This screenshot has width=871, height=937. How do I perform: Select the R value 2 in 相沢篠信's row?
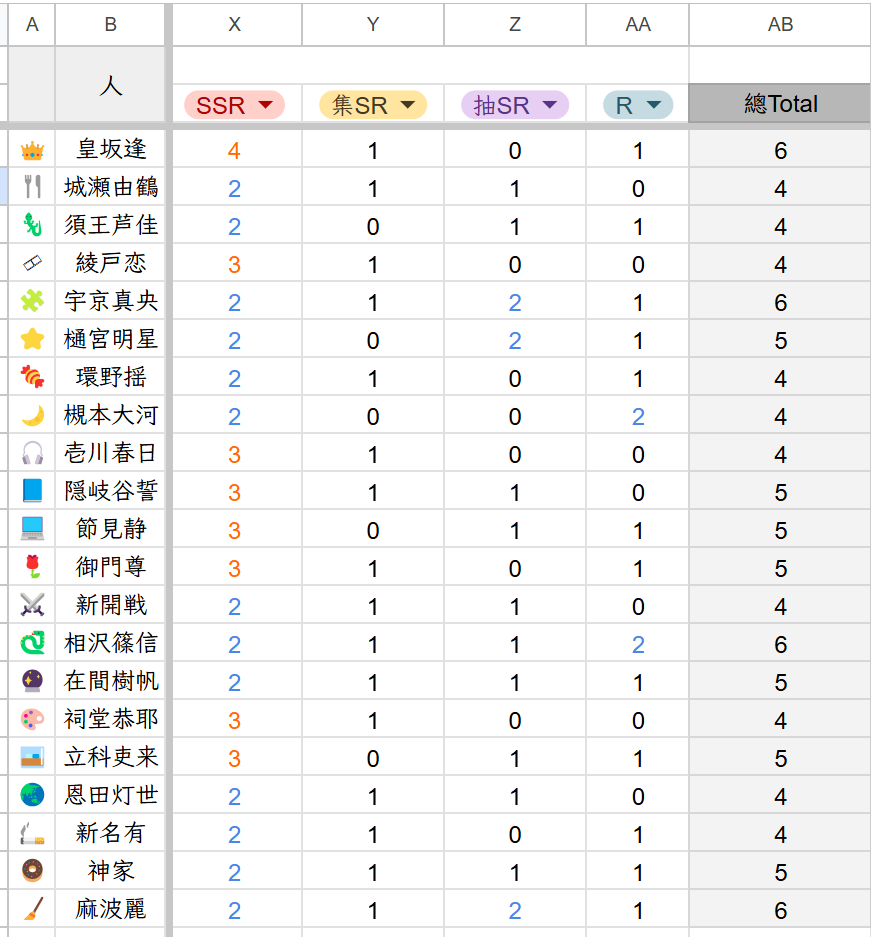[x=637, y=644]
